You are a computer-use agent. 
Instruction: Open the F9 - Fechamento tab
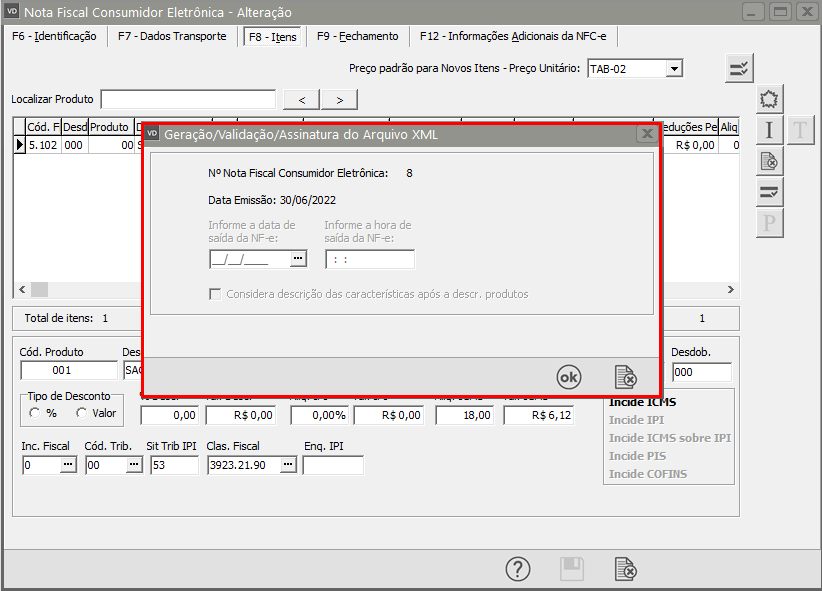click(358, 36)
